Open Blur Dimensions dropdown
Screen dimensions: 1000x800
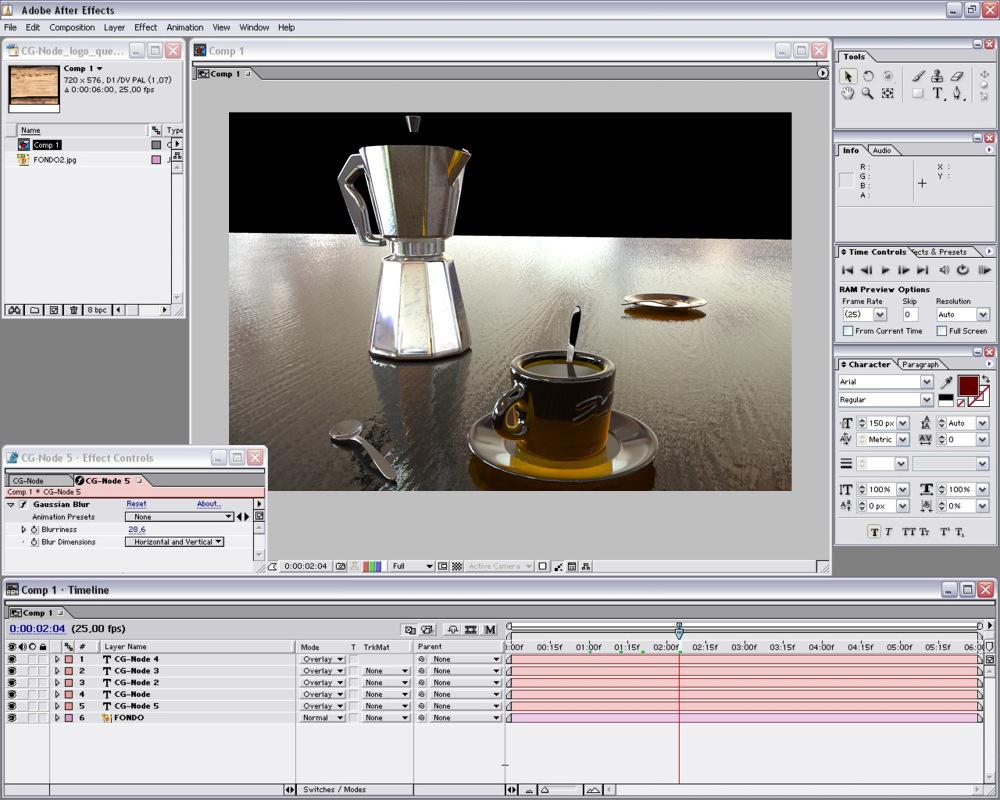click(x=174, y=542)
